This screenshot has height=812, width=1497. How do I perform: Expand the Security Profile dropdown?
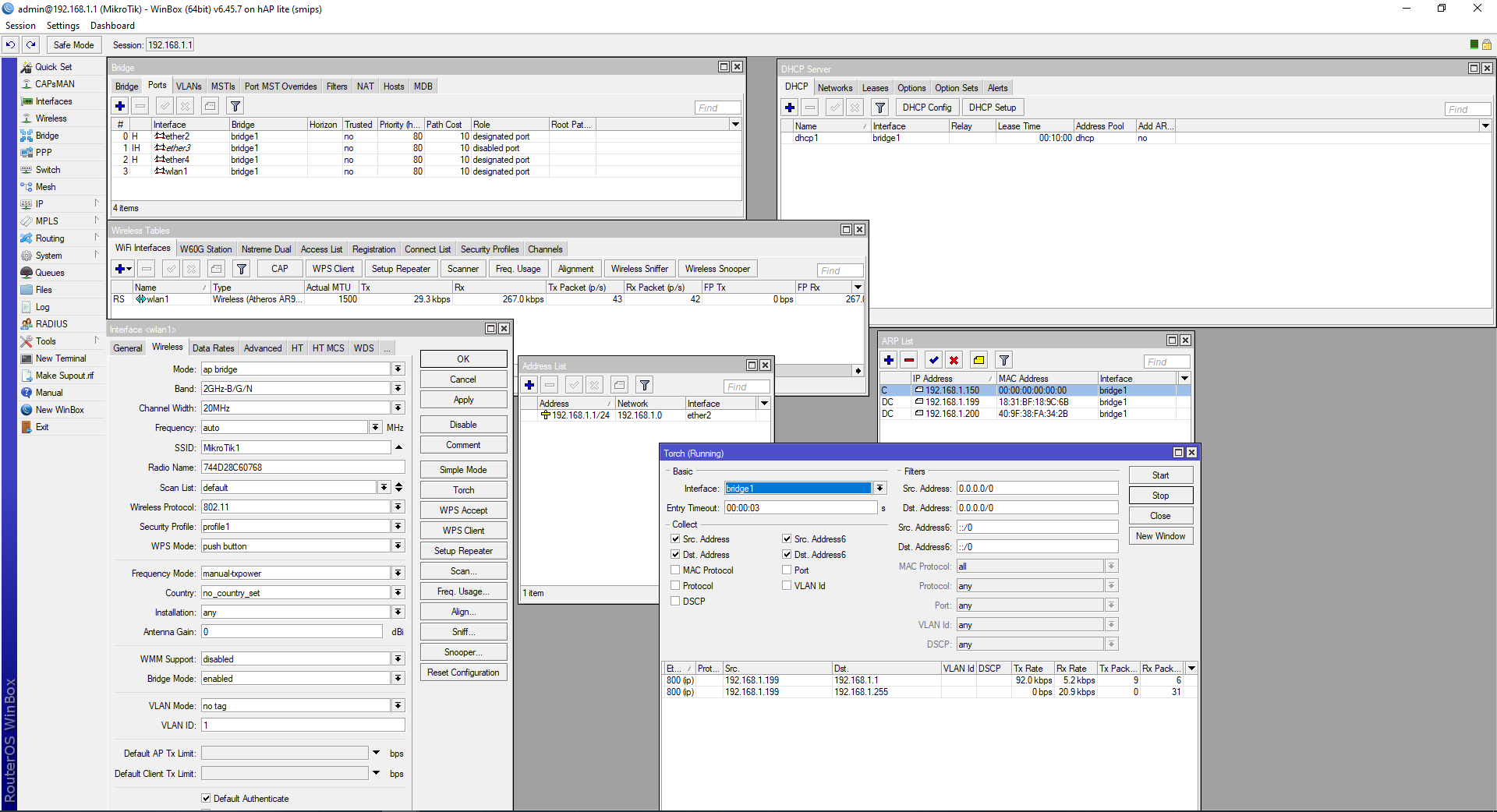(398, 527)
